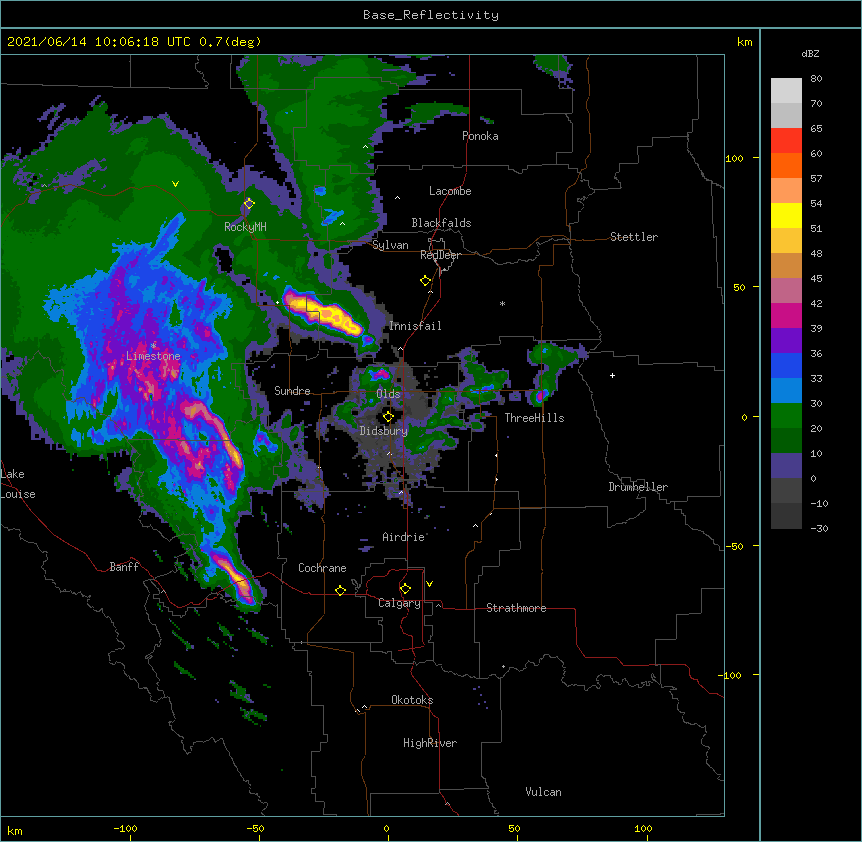Image resolution: width=862 pixels, height=842 pixels.
Task: Select the Banff label
Action: pyautogui.click(x=124, y=567)
